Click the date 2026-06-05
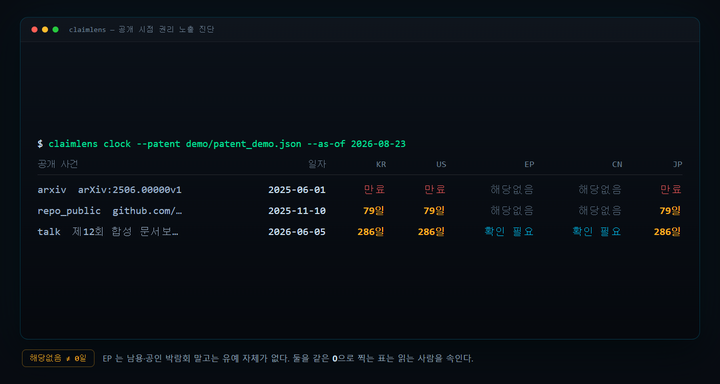 [297, 232]
